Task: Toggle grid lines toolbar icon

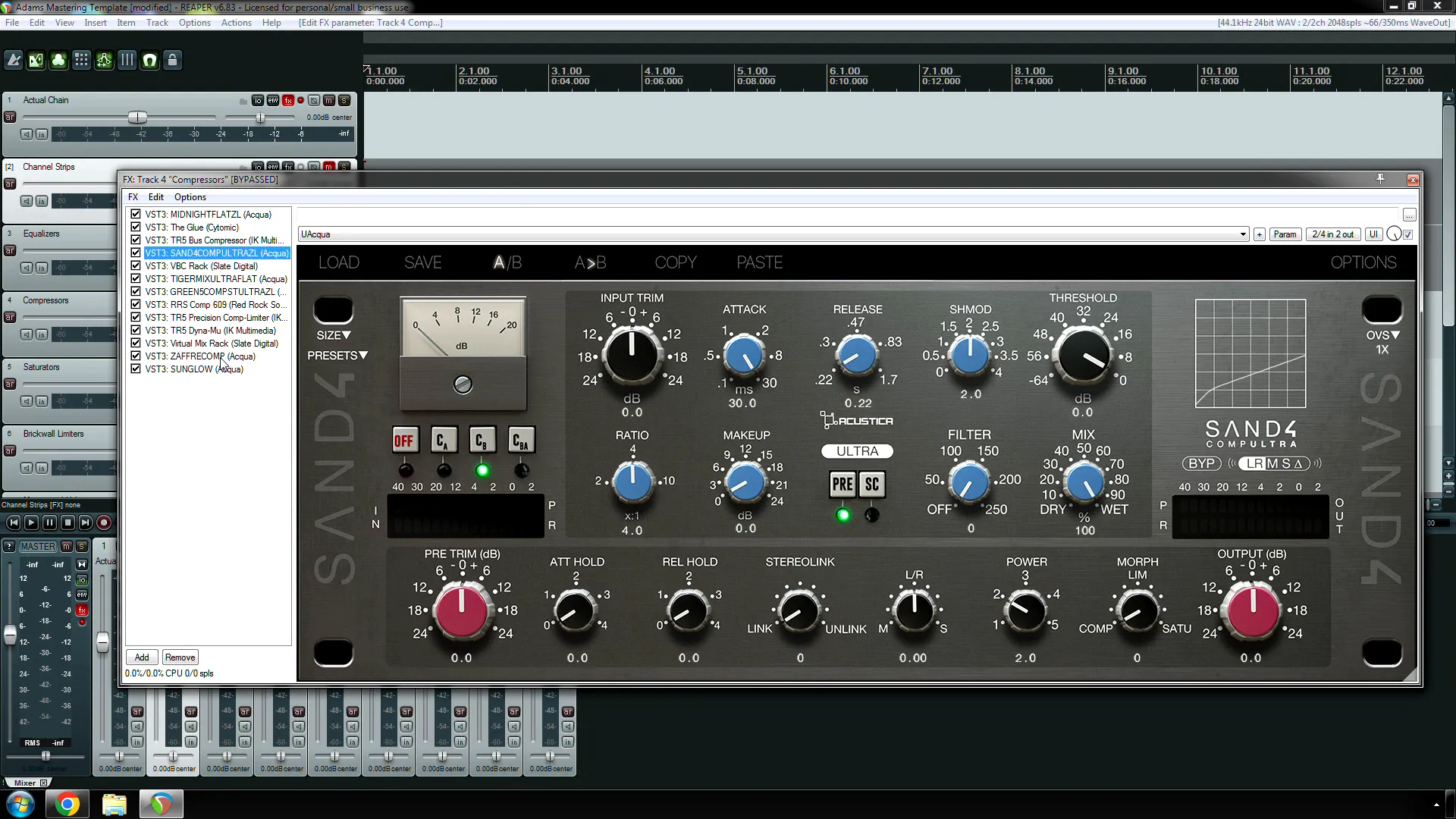Action: (127, 60)
